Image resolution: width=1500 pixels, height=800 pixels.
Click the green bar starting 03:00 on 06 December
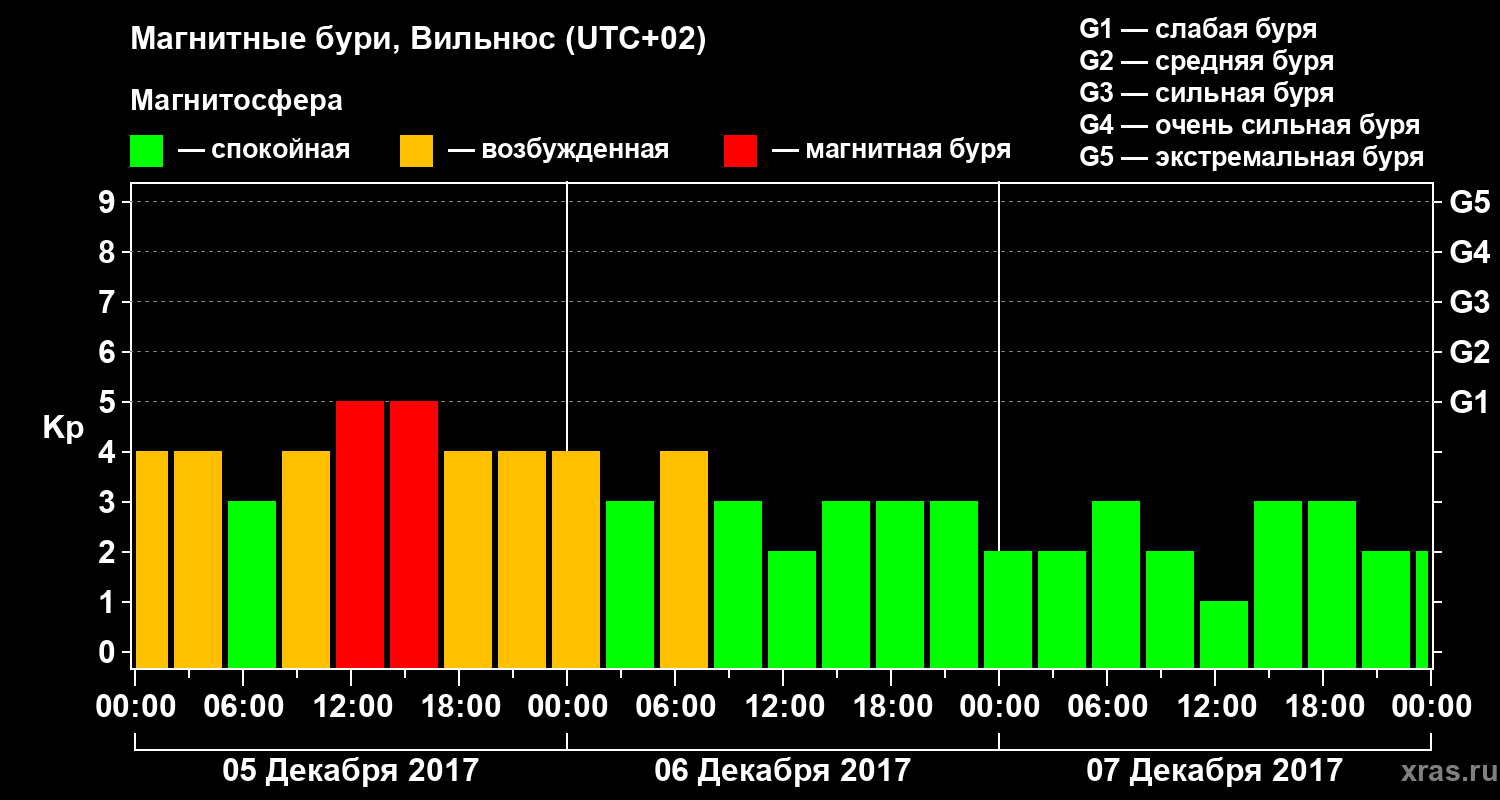(x=630, y=585)
